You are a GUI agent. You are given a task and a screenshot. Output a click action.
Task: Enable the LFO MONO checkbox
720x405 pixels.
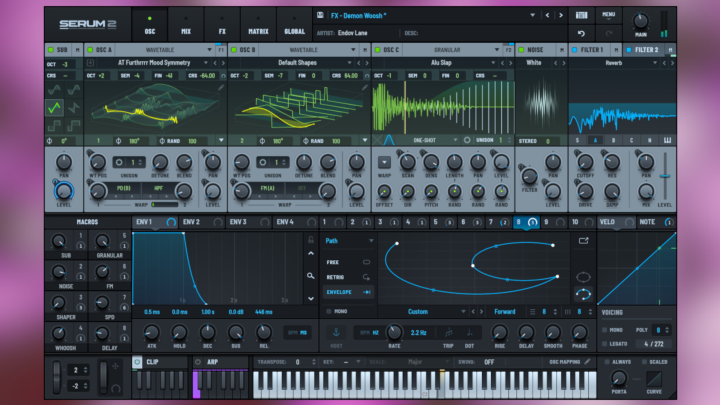pyautogui.click(x=328, y=311)
